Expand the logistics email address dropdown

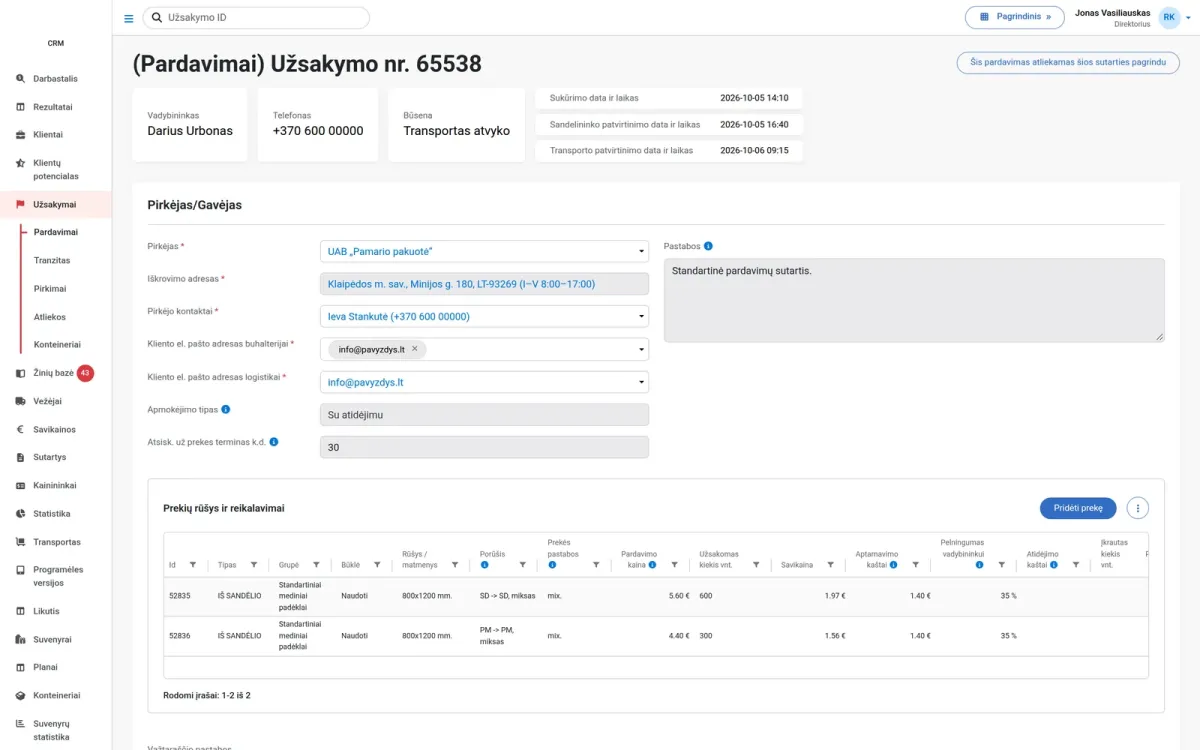tap(642, 382)
